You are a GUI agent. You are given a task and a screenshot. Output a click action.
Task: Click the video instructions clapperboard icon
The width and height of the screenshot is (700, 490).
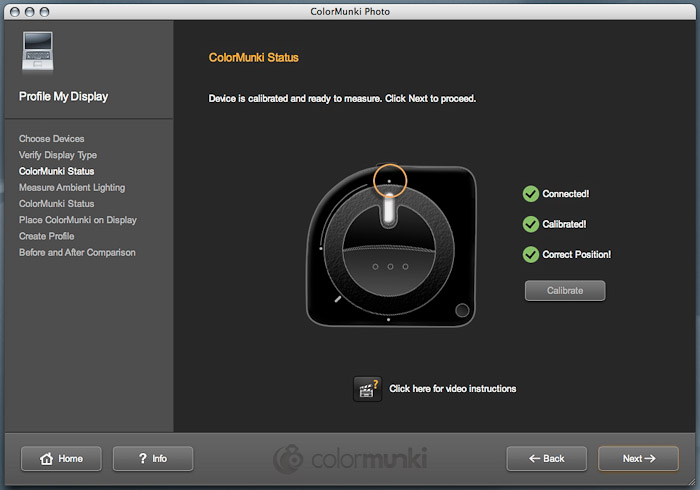pos(367,389)
